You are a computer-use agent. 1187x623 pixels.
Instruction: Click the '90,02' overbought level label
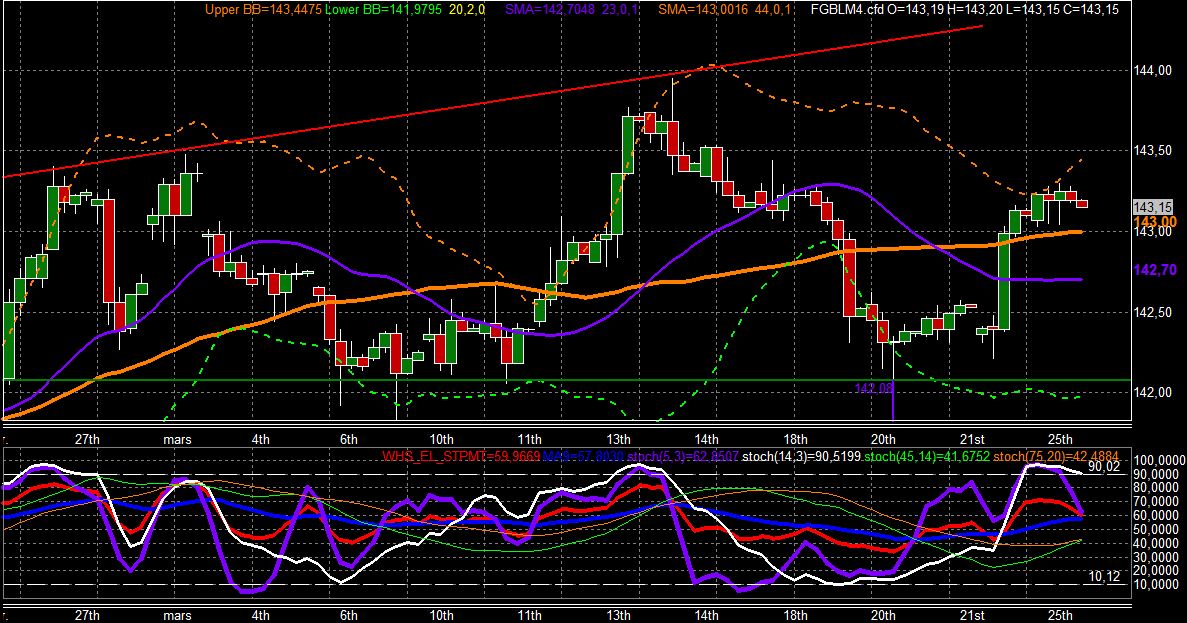pyautogui.click(x=1104, y=467)
